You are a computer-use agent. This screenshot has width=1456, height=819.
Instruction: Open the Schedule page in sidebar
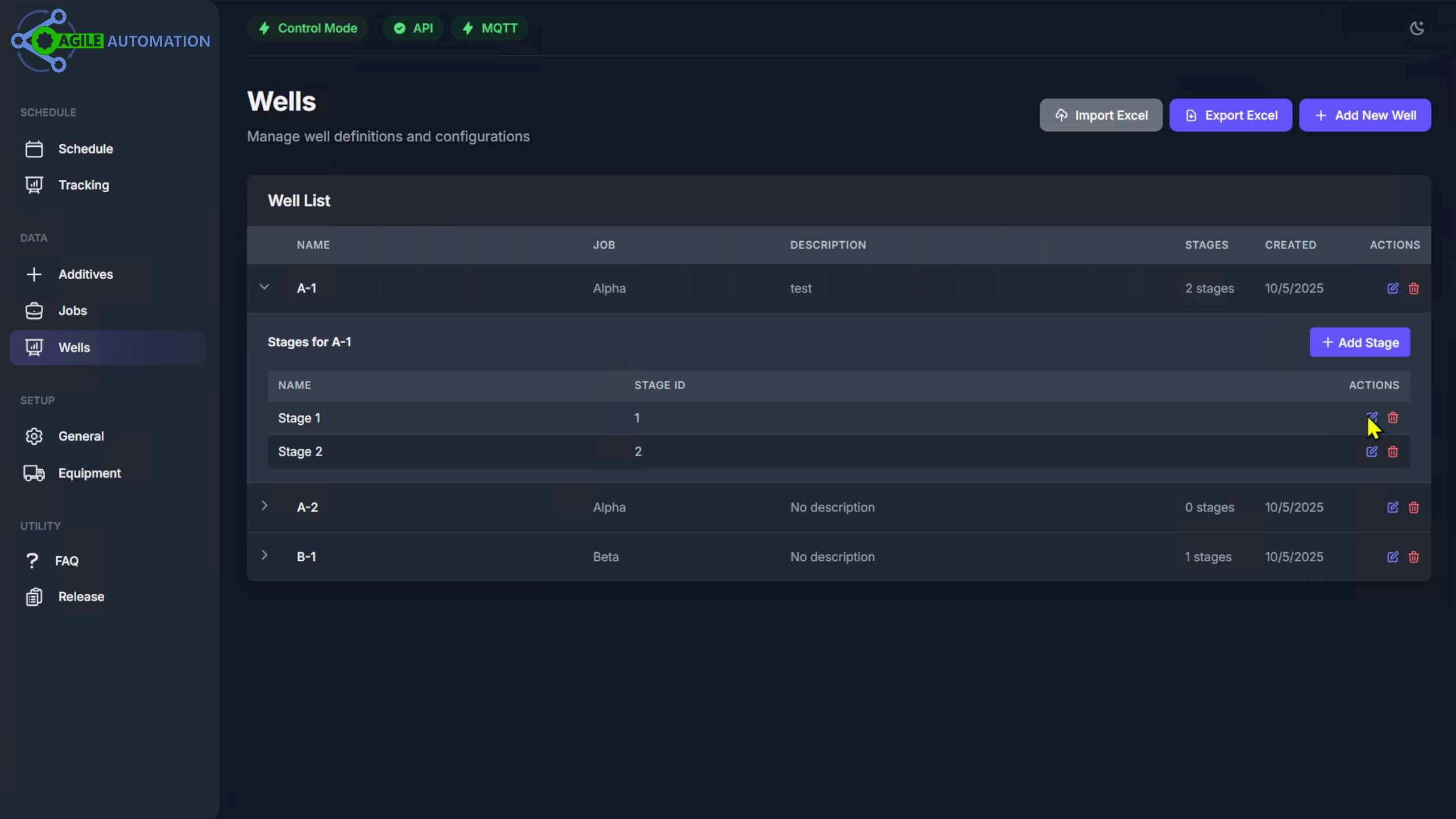(x=85, y=149)
